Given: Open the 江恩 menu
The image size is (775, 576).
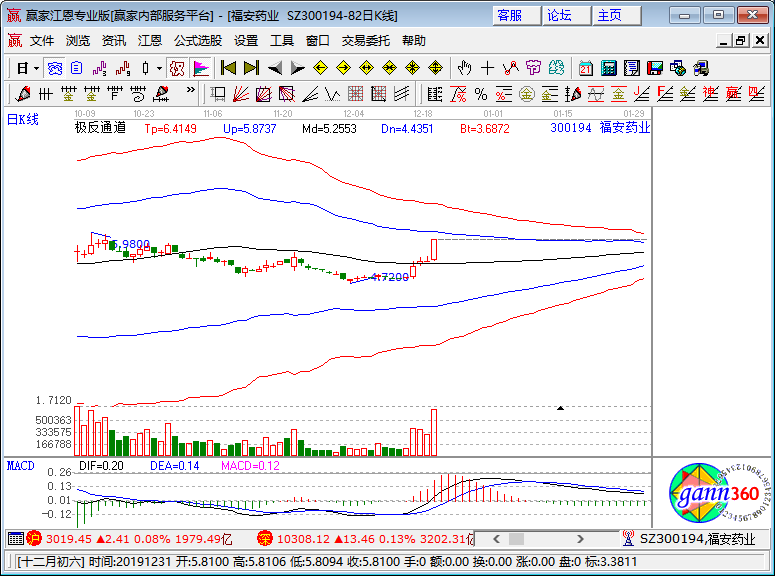Looking at the screenshot, I should [x=150, y=41].
